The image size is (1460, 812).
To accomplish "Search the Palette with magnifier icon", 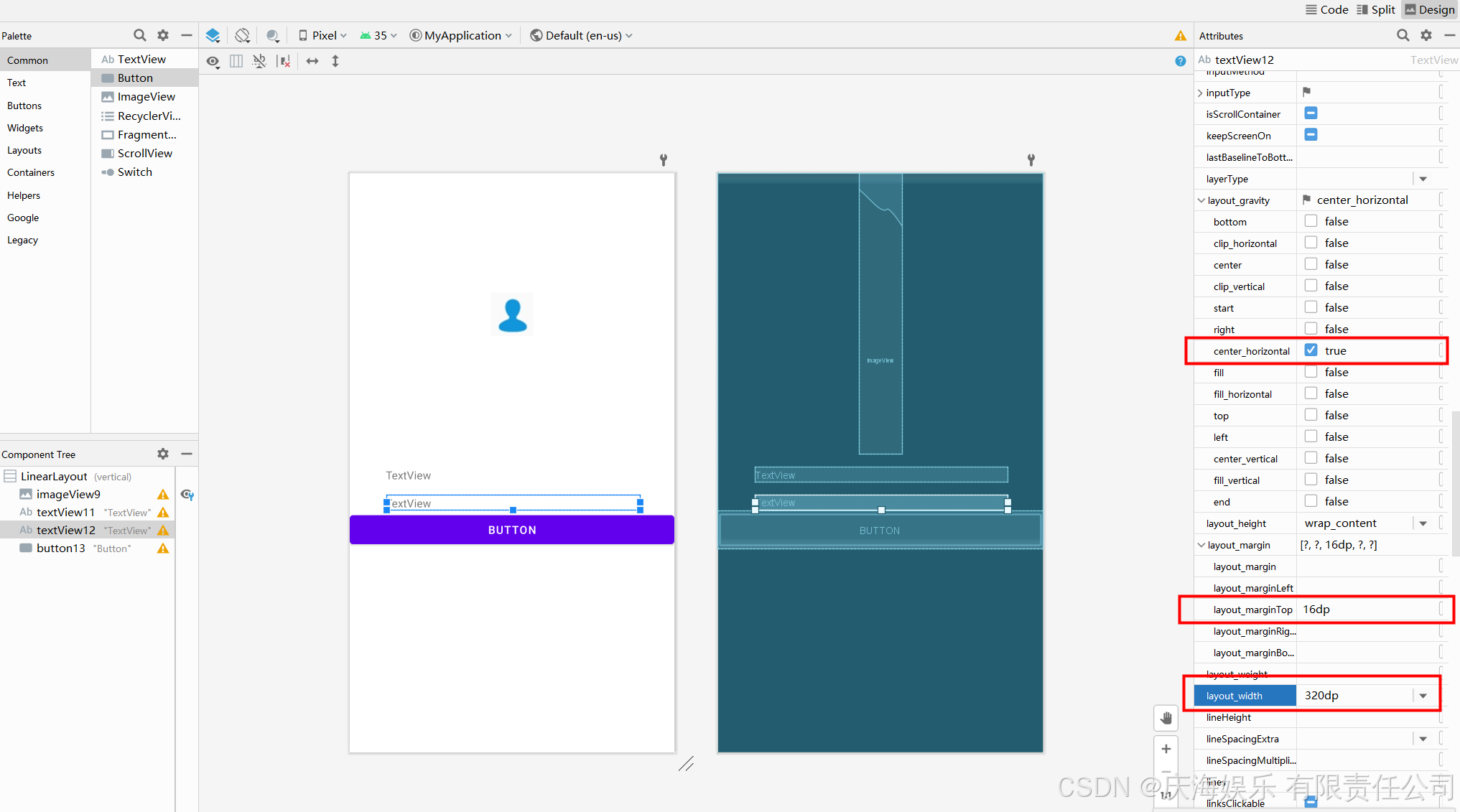I will coord(139,35).
